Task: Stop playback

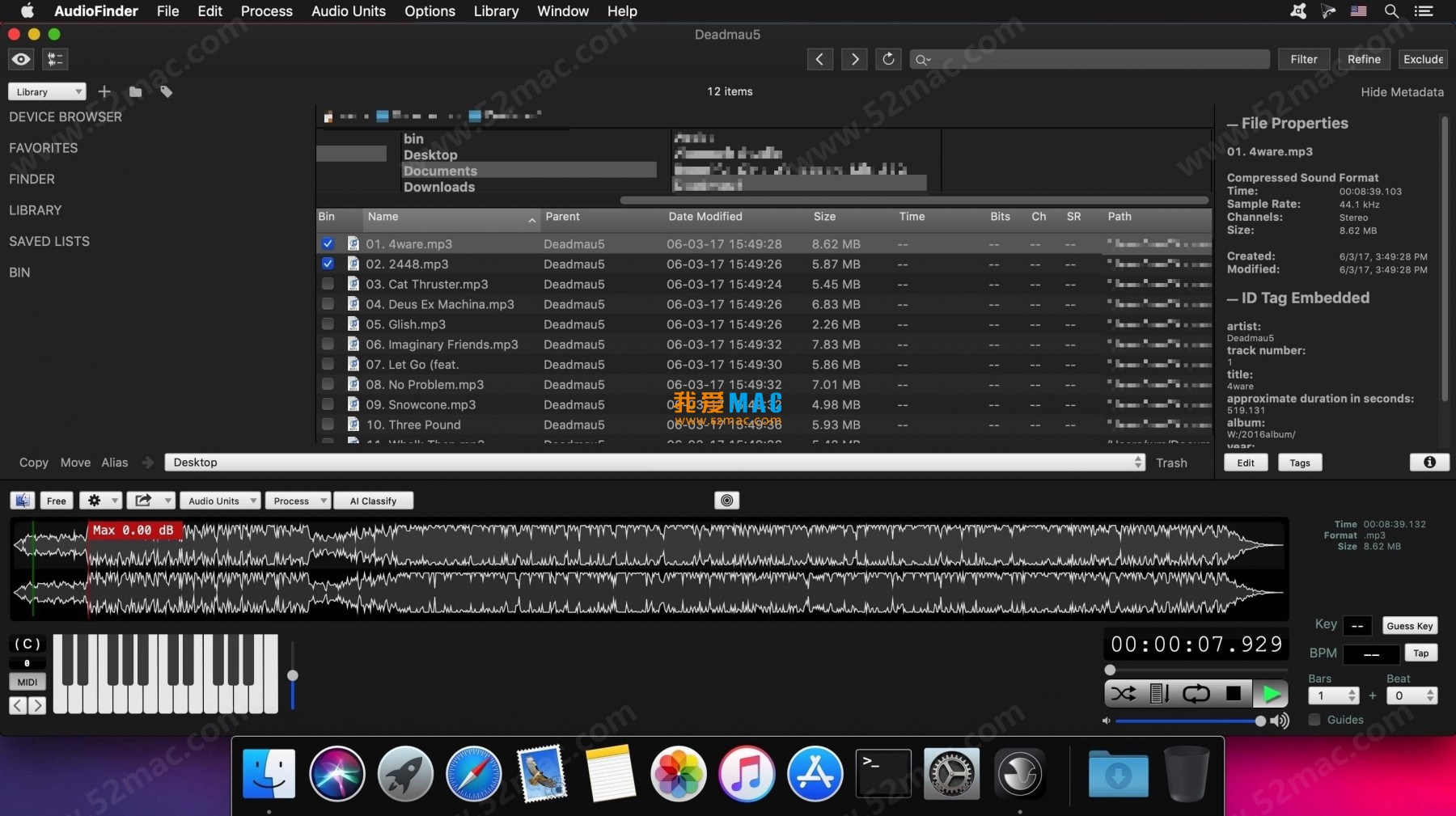Action: [1234, 694]
